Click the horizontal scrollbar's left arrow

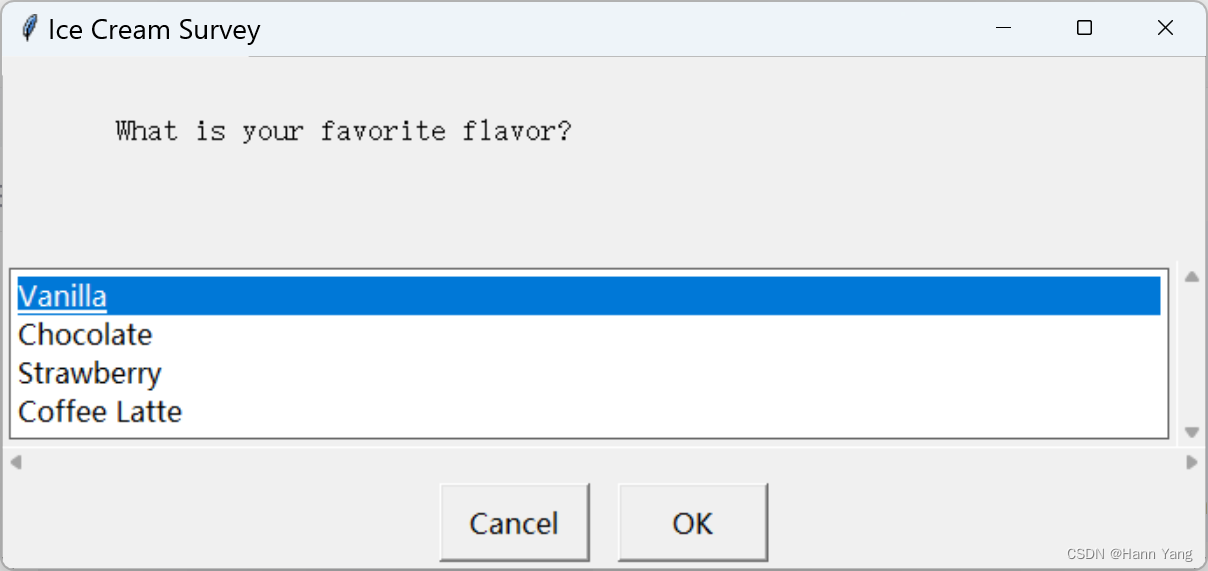point(15,462)
